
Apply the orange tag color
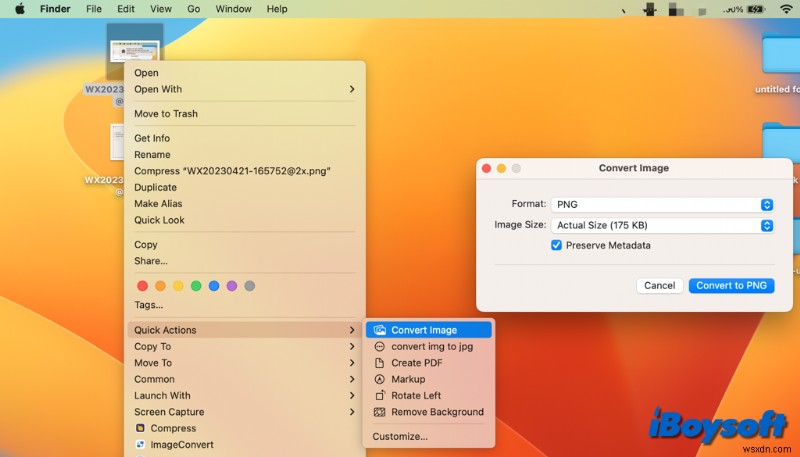(160, 286)
